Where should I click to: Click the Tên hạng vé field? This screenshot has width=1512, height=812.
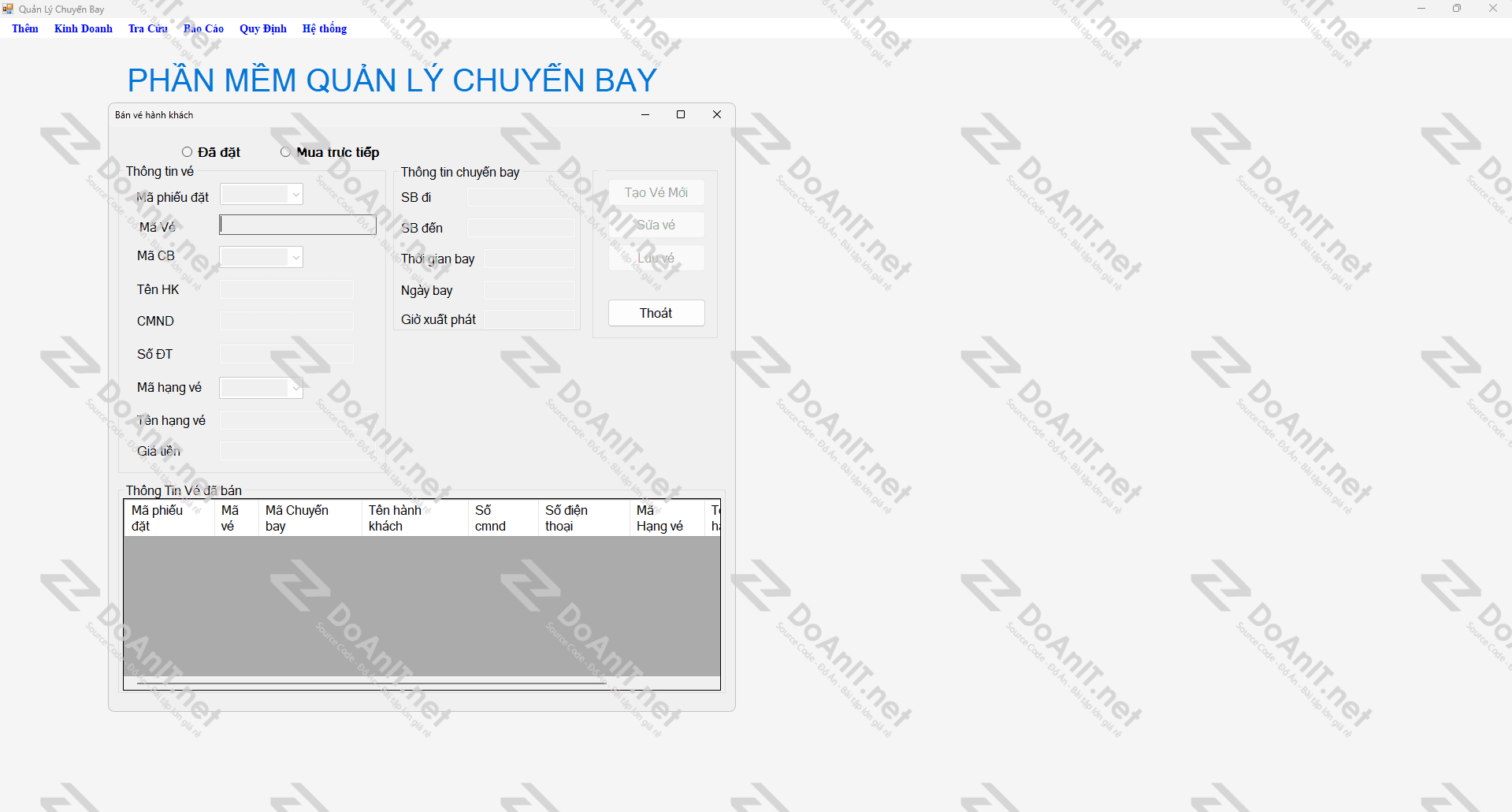tap(299, 420)
